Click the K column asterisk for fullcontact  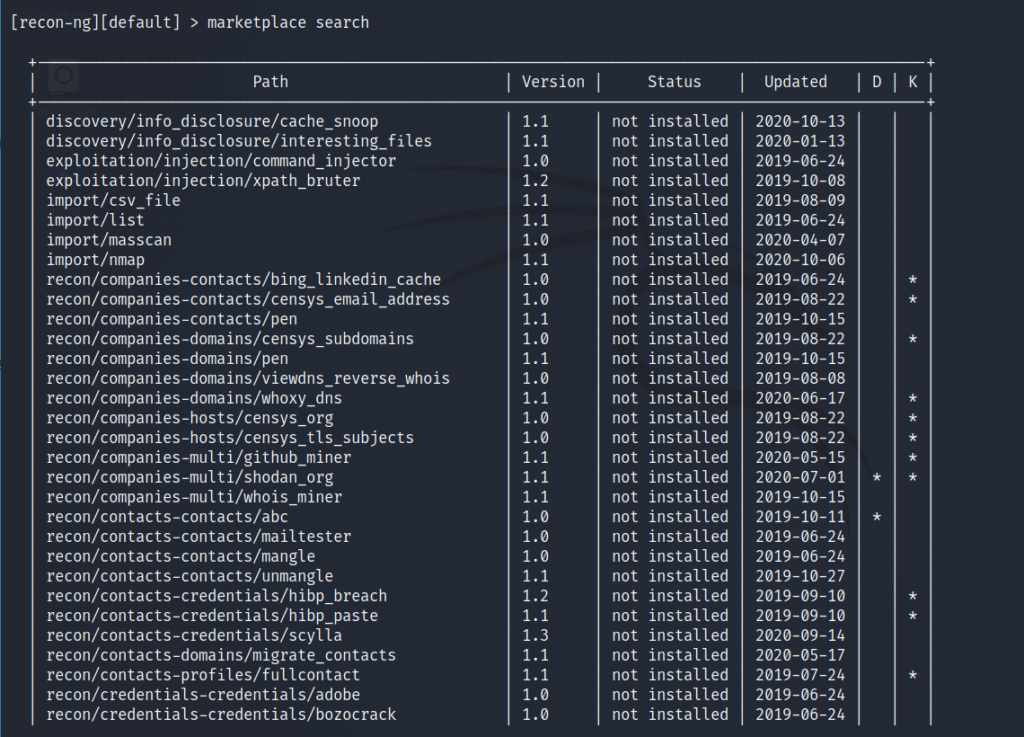[913, 675]
